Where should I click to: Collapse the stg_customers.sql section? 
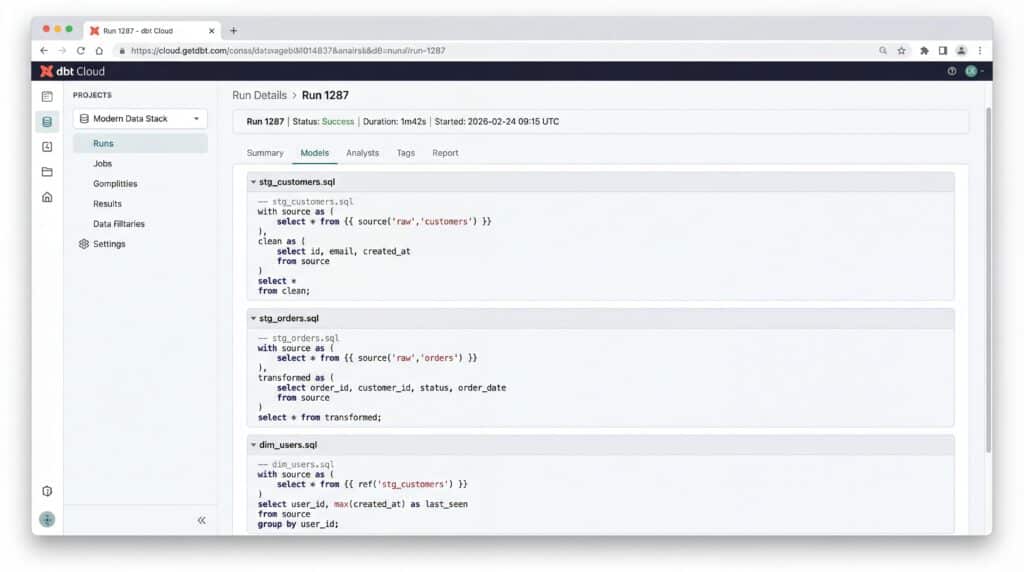(253, 182)
